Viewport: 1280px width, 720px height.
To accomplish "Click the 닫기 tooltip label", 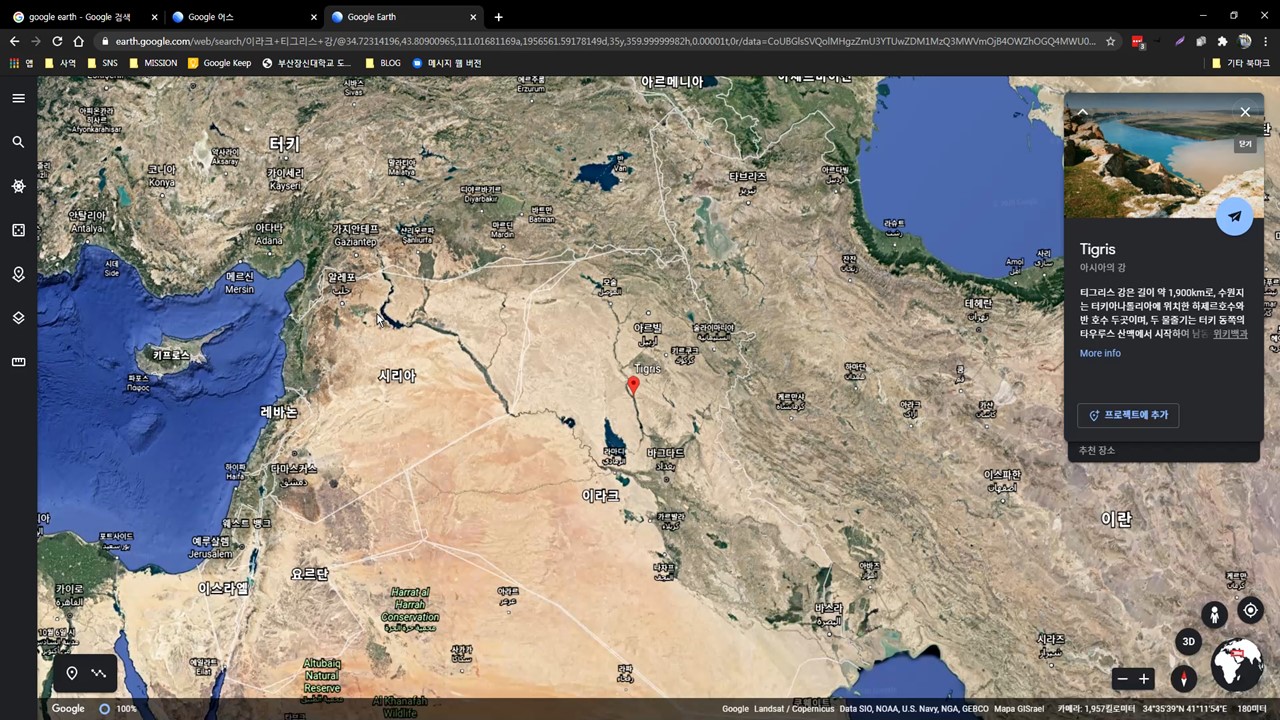I will click(1245, 145).
